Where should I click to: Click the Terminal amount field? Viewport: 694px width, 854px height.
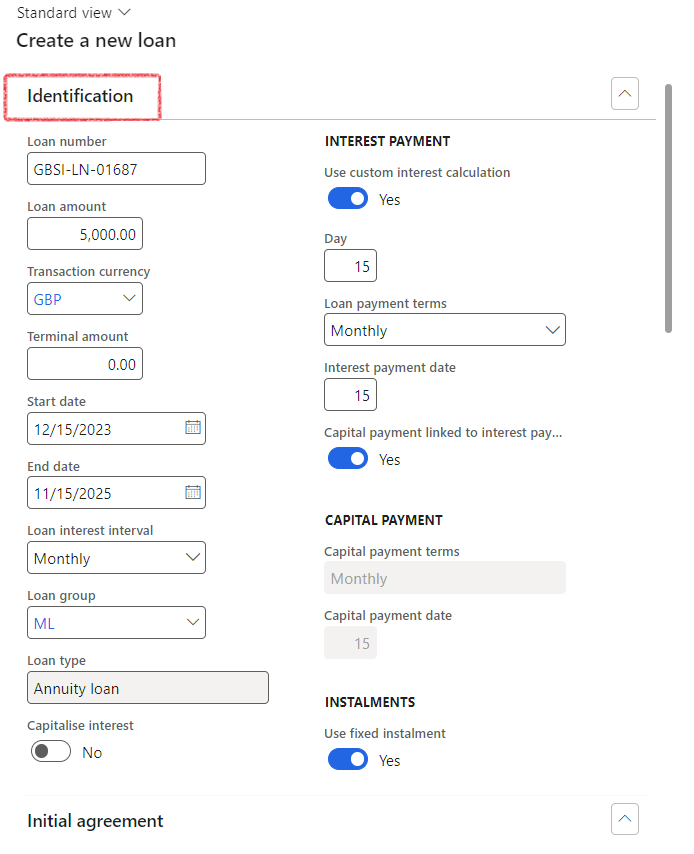tap(85, 364)
